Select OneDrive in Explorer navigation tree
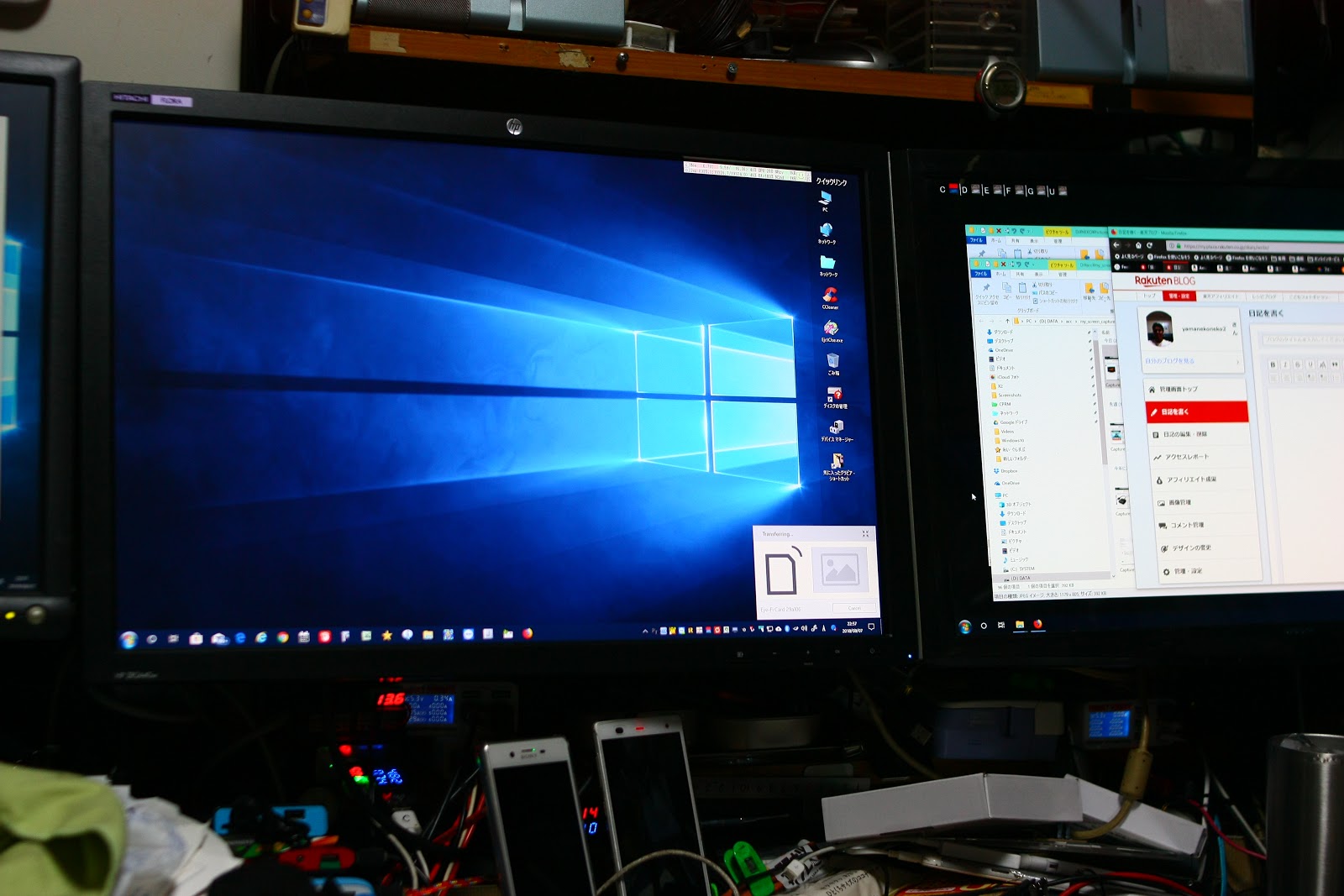 pyautogui.click(x=1004, y=350)
